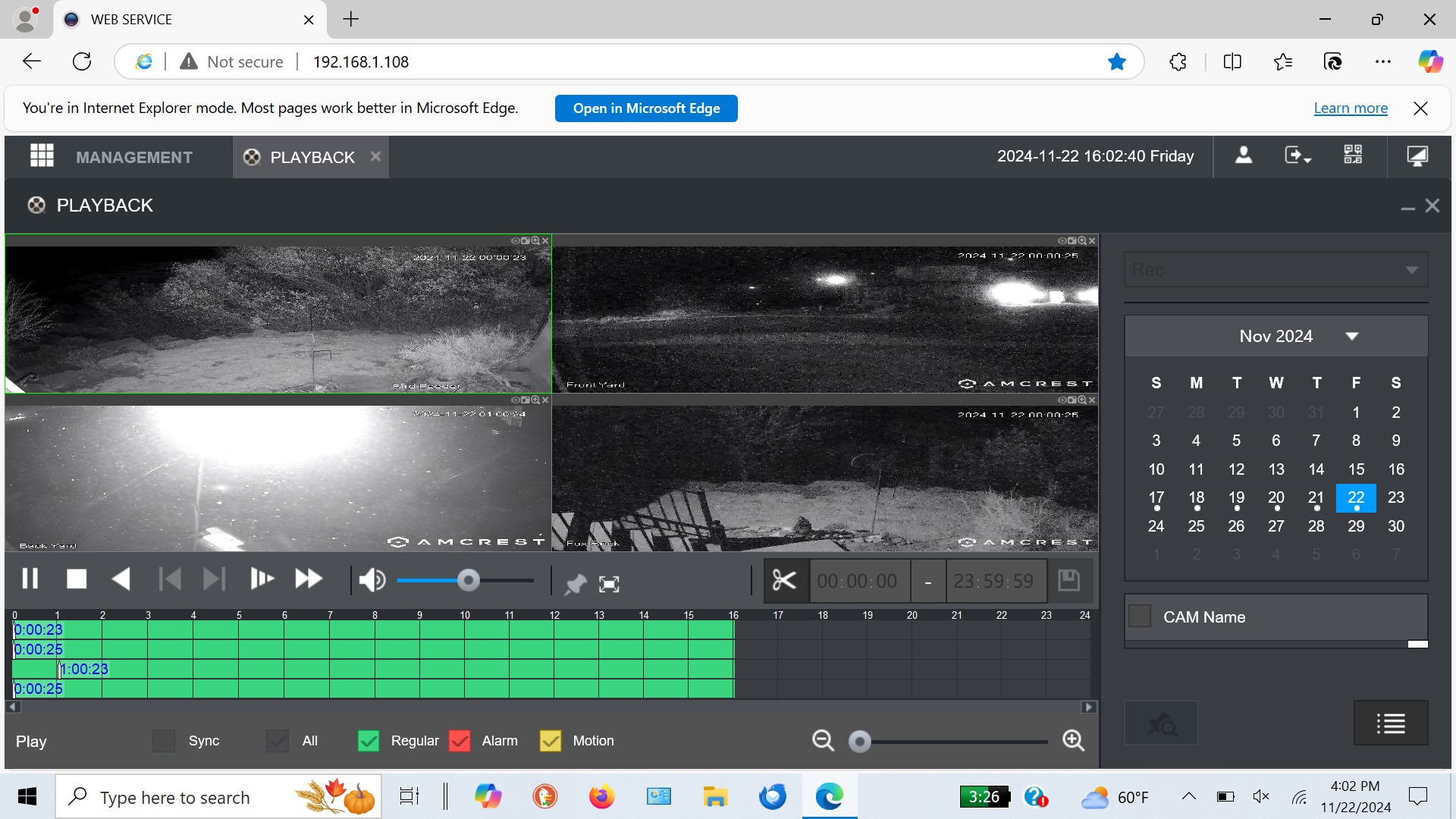Viewport: 1456px width, 819px height.
Task: Uncheck the Alarm record type
Action: coord(460,741)
